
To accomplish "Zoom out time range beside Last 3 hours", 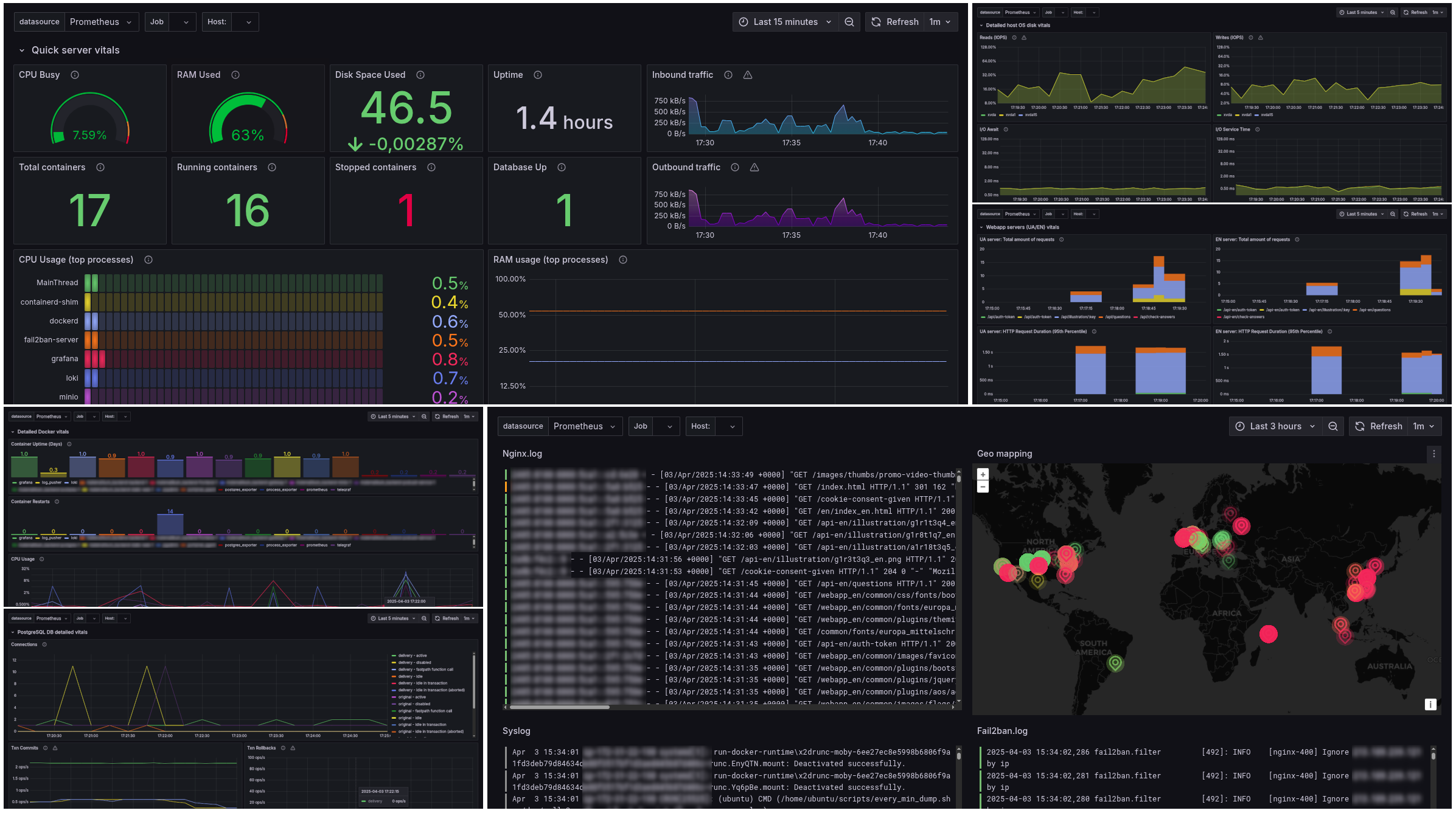I will coord(1333,426).
